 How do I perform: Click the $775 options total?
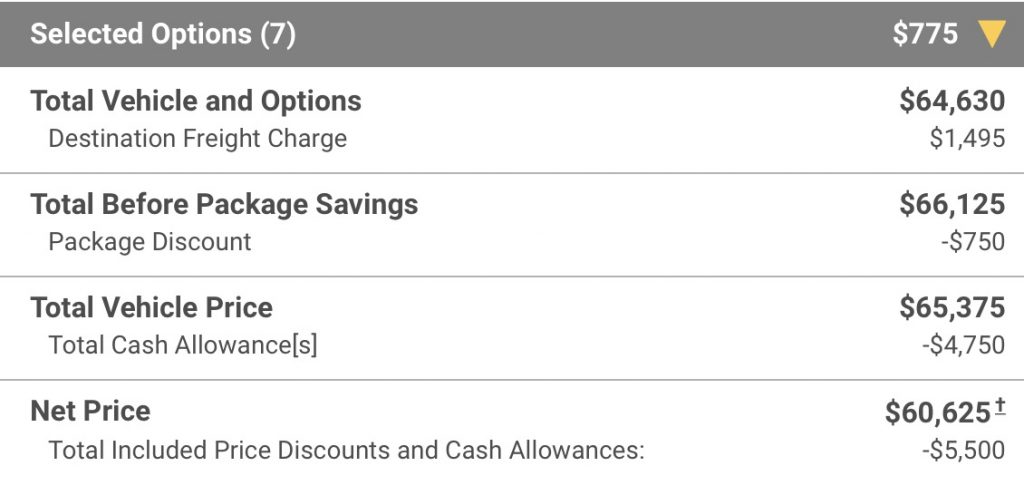(925, 34)
